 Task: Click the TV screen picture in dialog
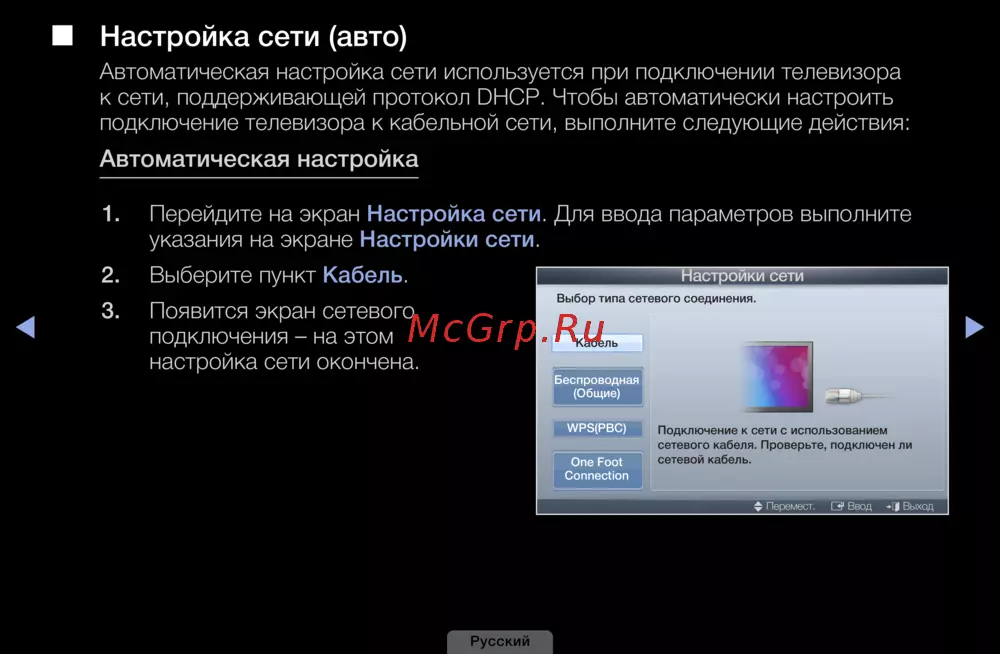[776, 376]
